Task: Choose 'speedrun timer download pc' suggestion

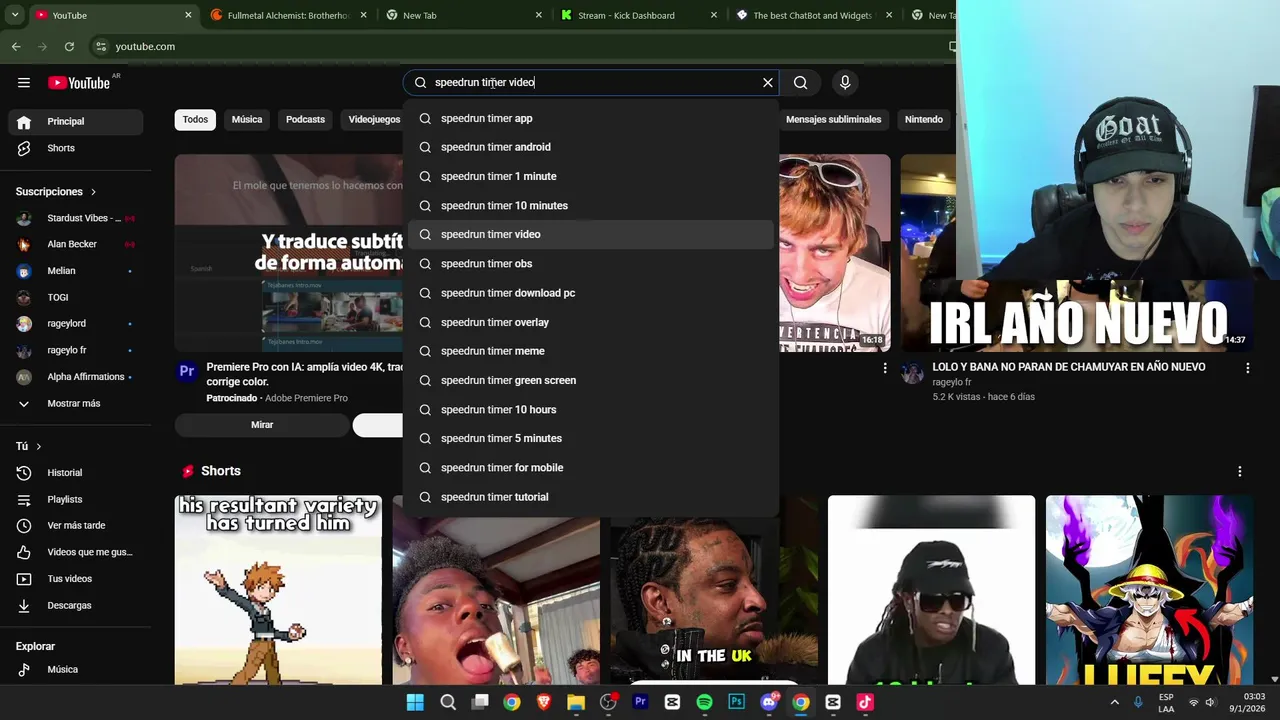Action: (590, 293)
